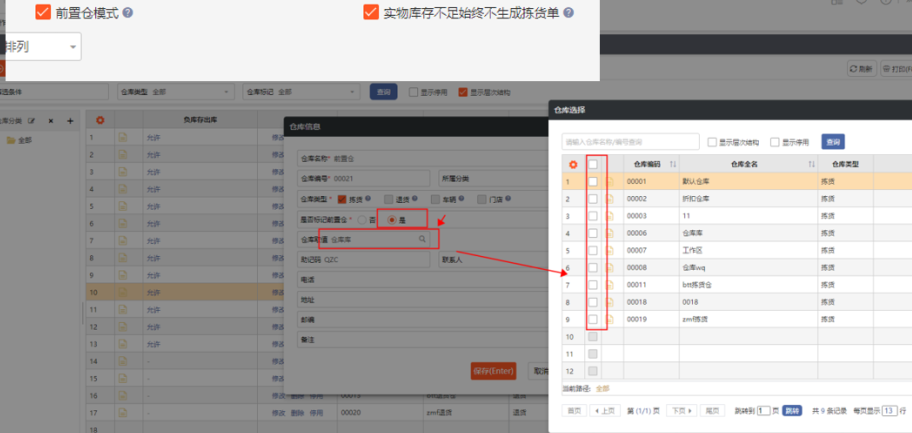Click the folder icon for 全部 category
The height and width of the screenshot is (433, 912).
click(x=10, y=140)
